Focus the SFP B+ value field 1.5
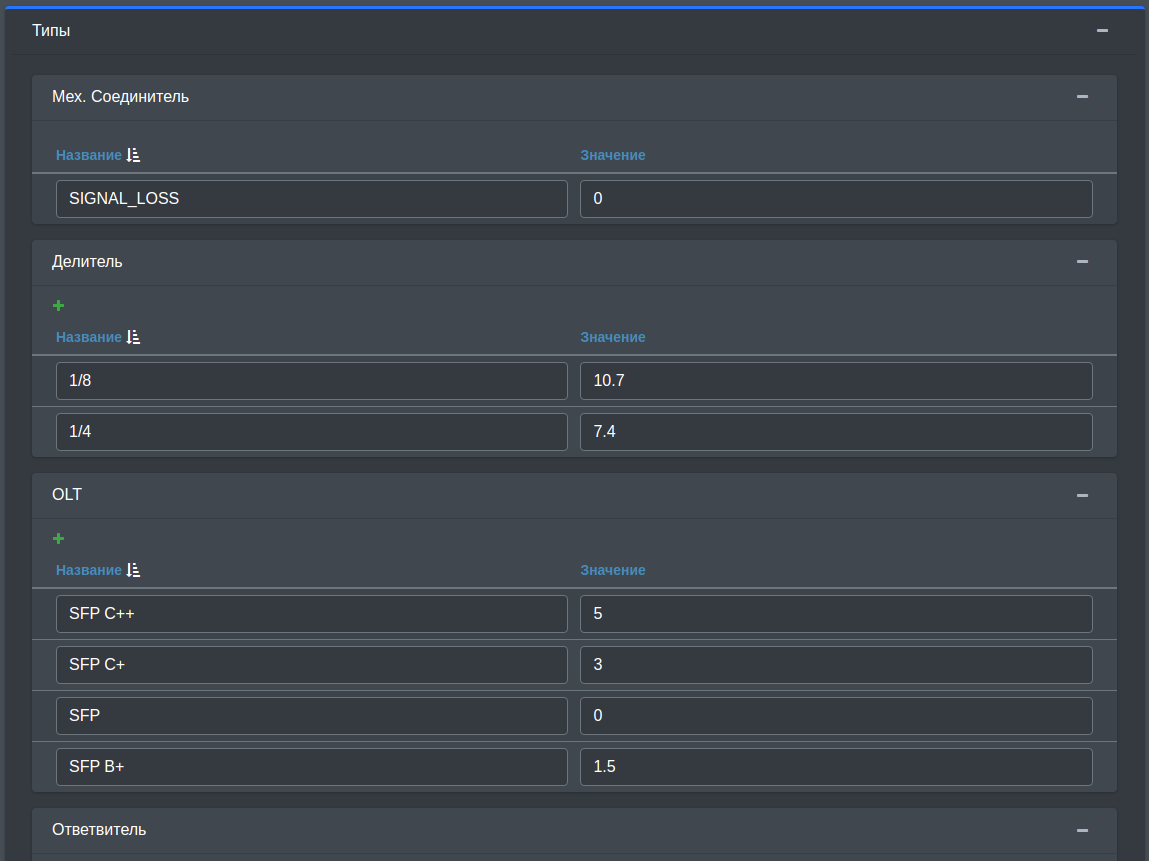Image resolution: width=1149 pixels, height=861 pixels. tap(835, 767)
